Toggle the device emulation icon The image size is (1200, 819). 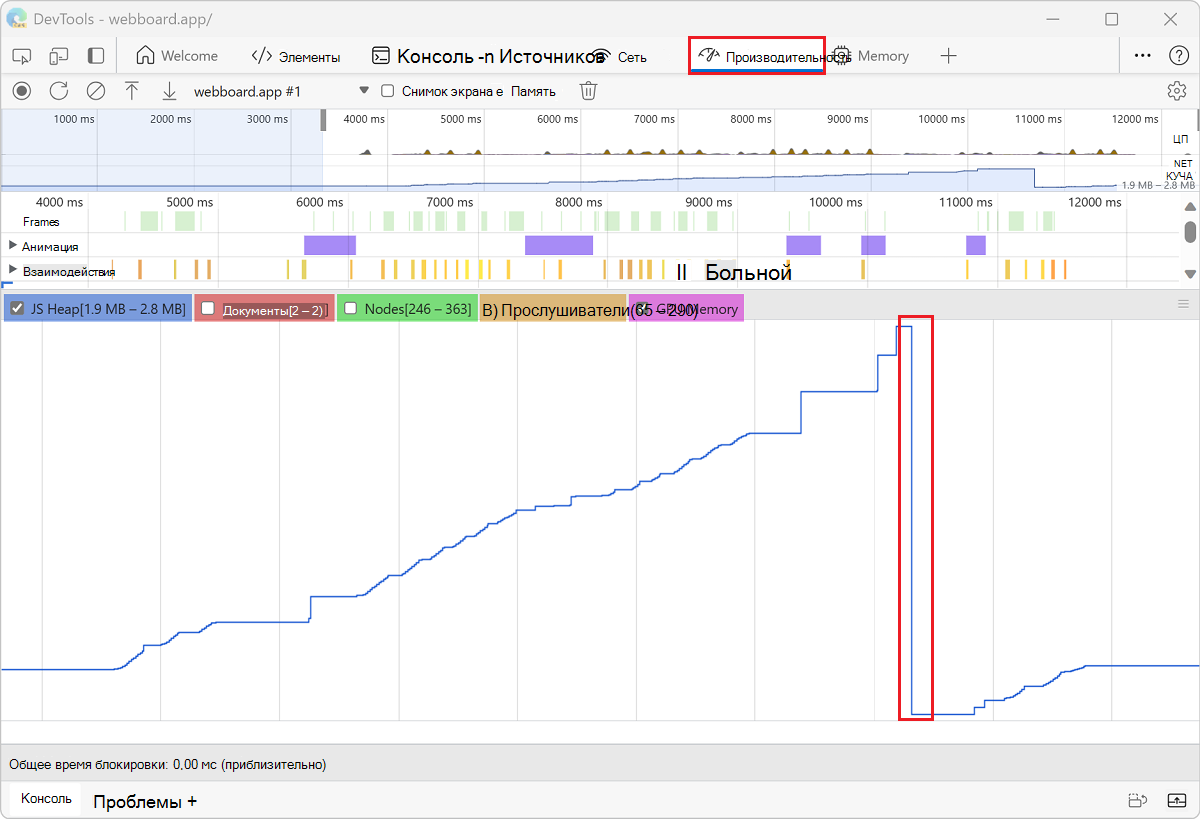(x=59, y=56)
